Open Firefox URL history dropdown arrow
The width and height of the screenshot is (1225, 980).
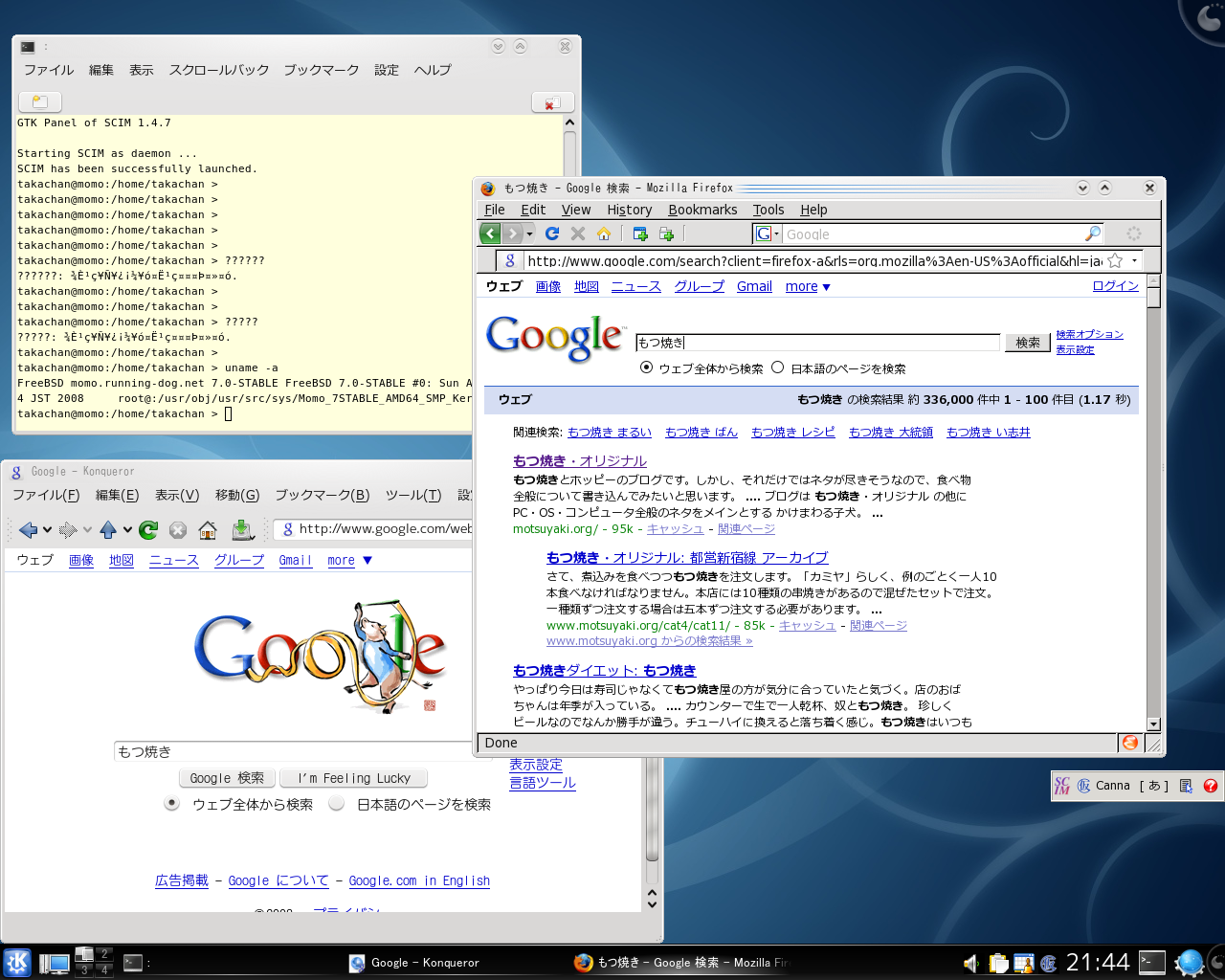tap(1135, 260)
